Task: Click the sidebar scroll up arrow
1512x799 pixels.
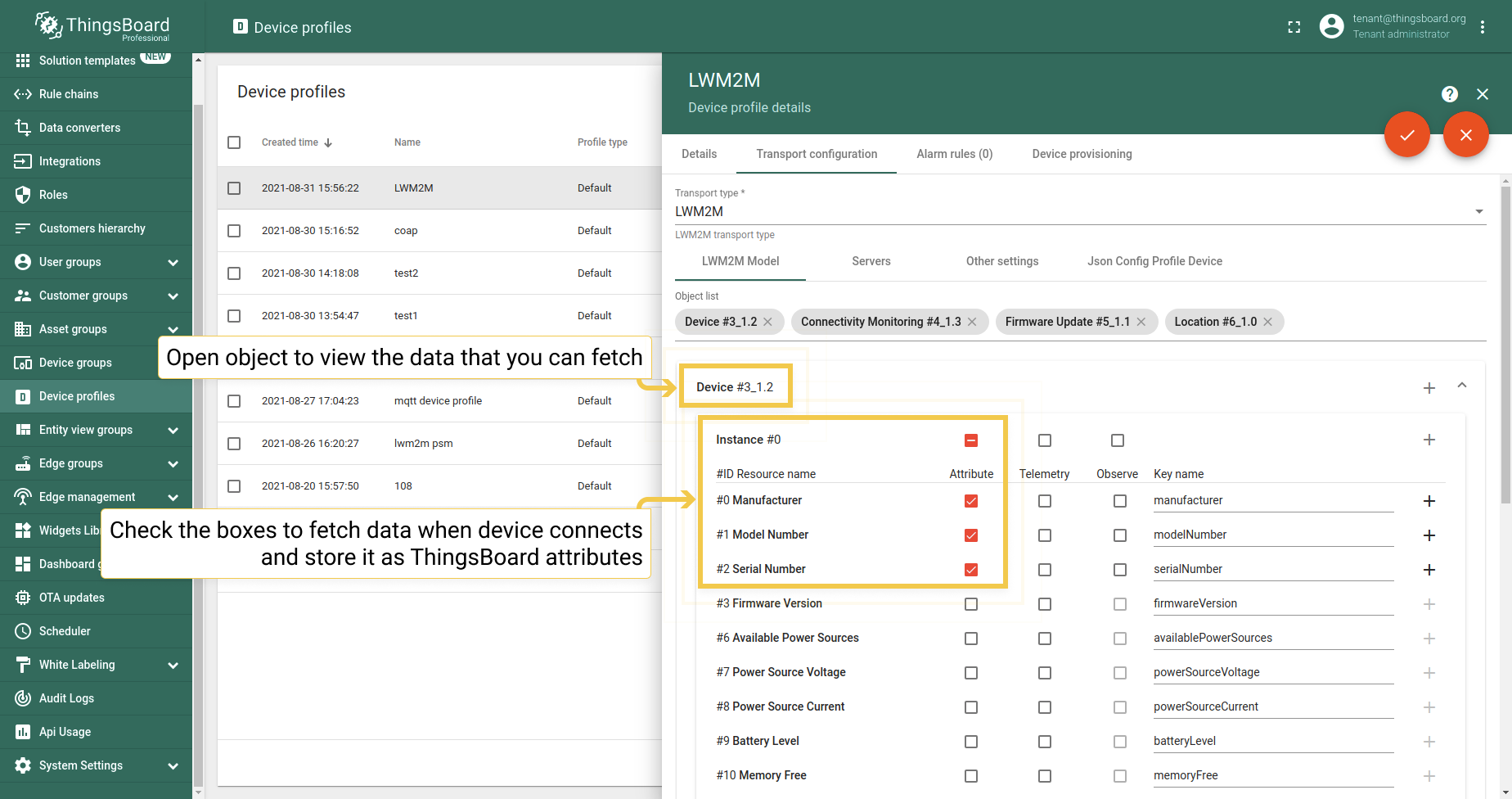Action: 197,60
